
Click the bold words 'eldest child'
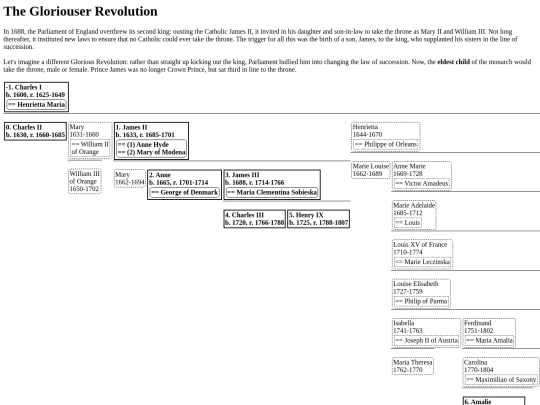point(453,62)
